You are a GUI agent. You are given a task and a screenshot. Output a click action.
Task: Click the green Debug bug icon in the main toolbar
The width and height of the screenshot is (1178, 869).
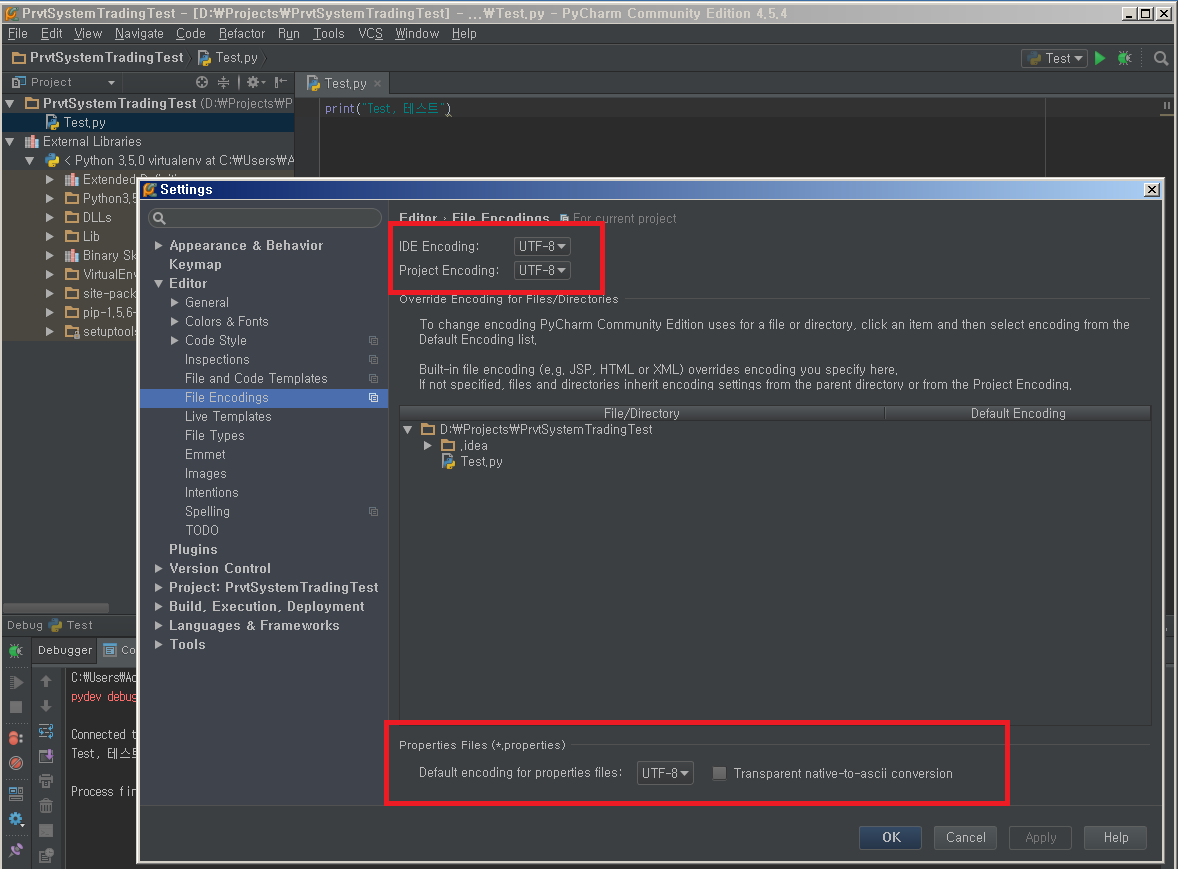coord(1125,58)
